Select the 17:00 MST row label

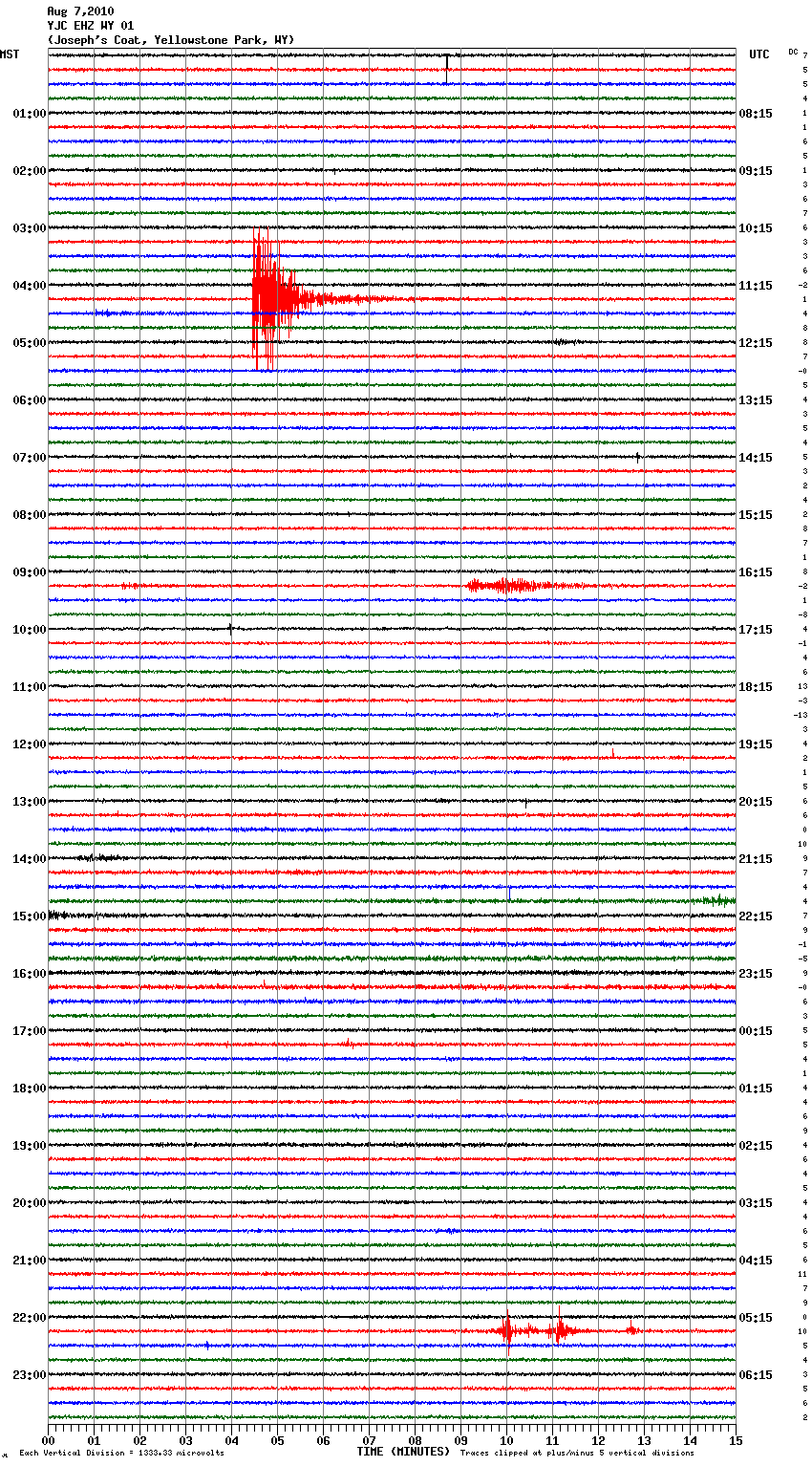coord(30,1031)
